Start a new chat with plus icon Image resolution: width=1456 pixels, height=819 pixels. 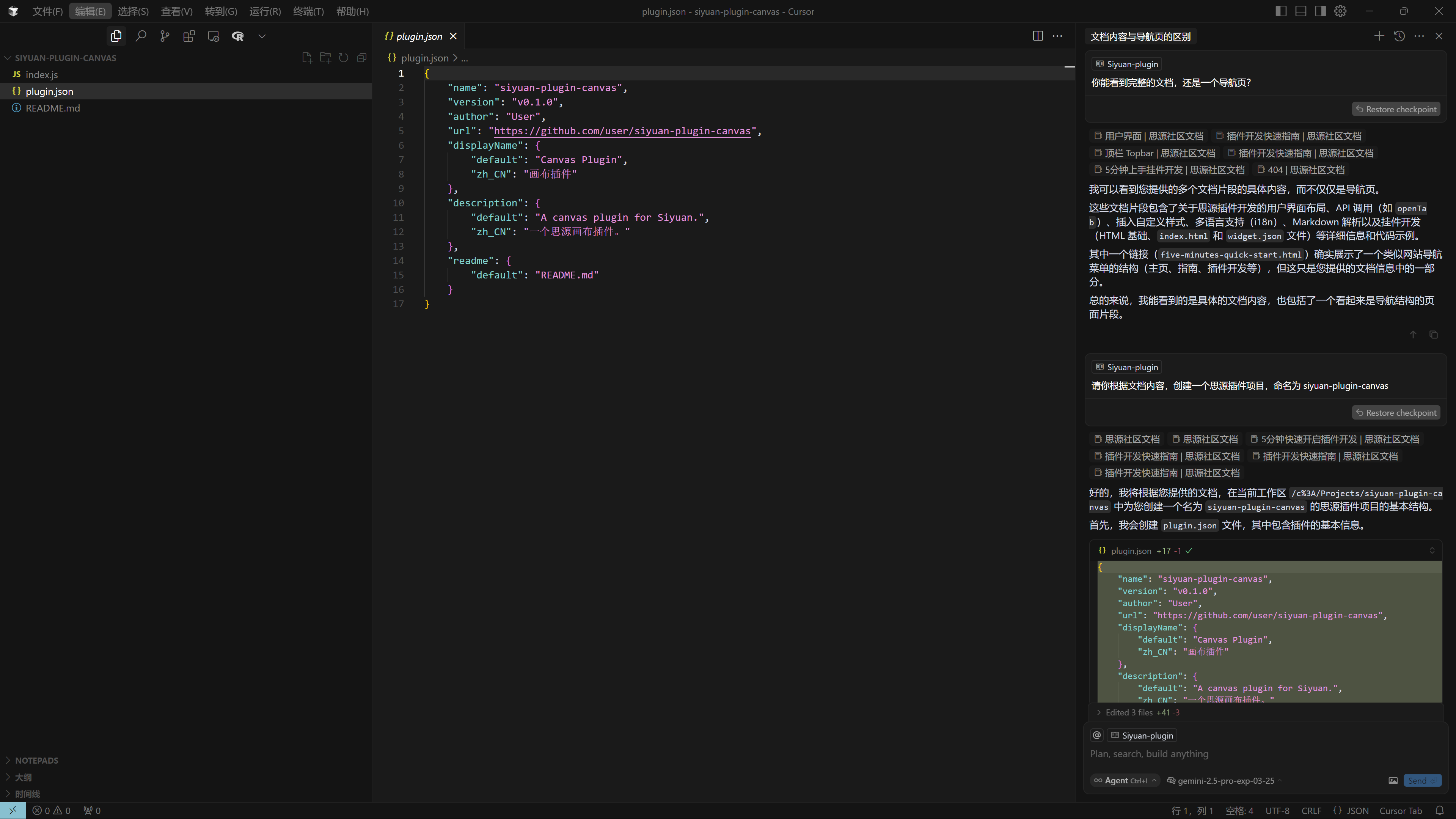click(1379, 36)
